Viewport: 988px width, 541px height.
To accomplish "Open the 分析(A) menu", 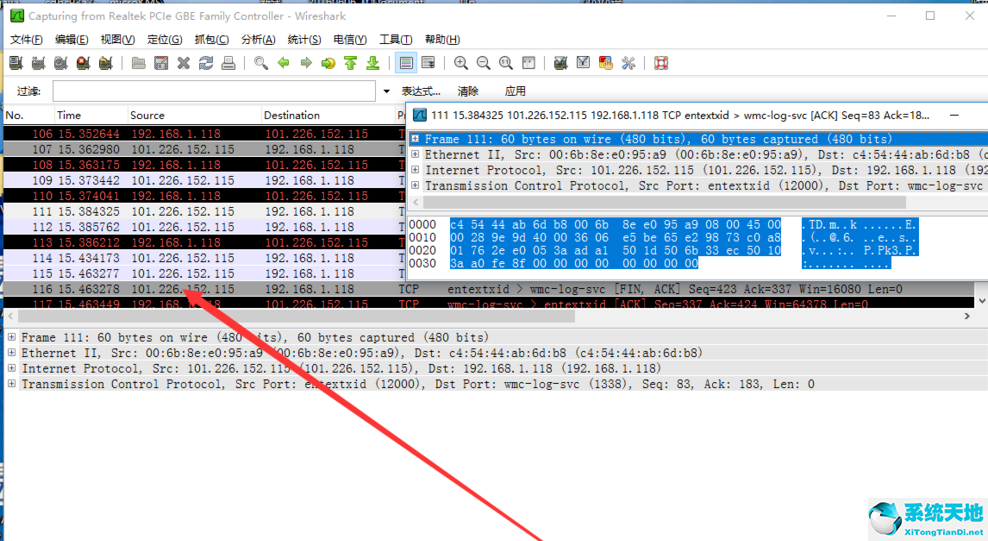I will (x=258, y=40).
